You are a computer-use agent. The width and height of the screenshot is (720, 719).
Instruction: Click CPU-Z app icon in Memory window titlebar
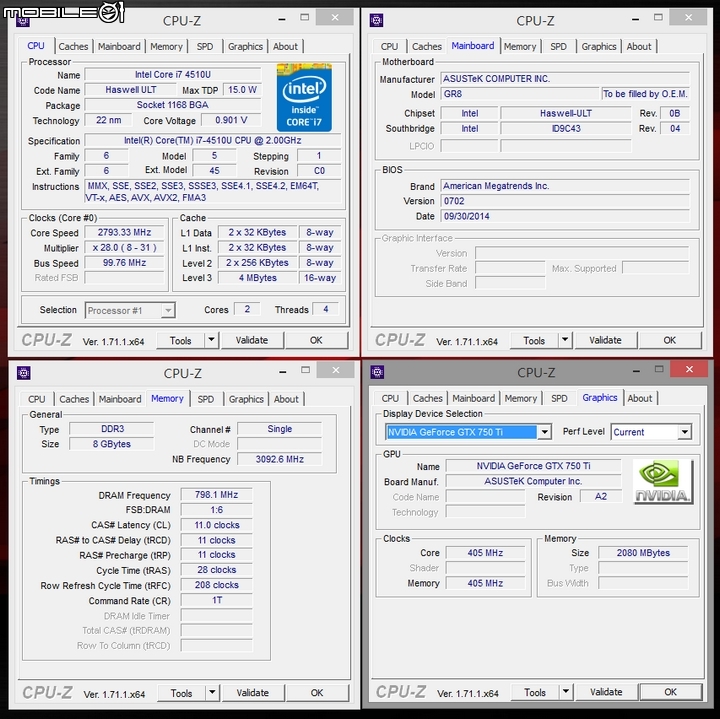23,373
